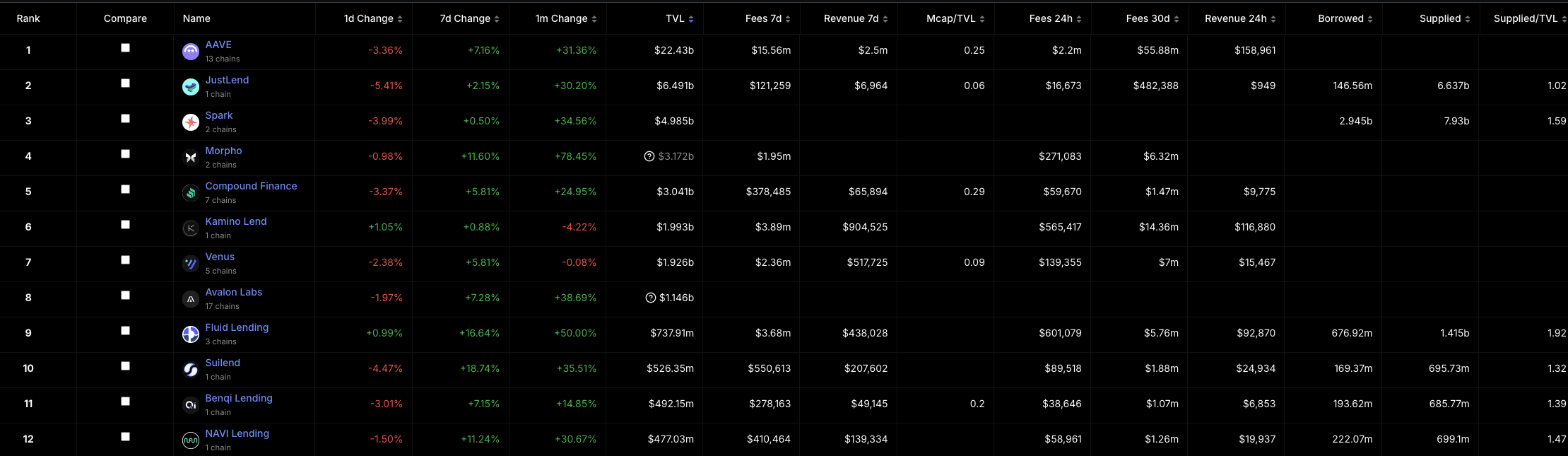1568x456 pixels.
Task: Sort table by 1d Change column
Action: 373,18
